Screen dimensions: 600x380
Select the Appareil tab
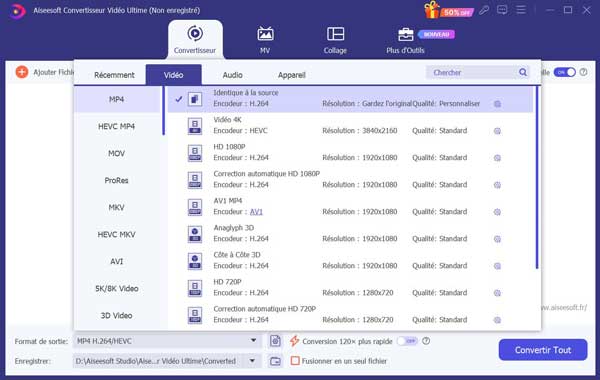click(292, 75)
